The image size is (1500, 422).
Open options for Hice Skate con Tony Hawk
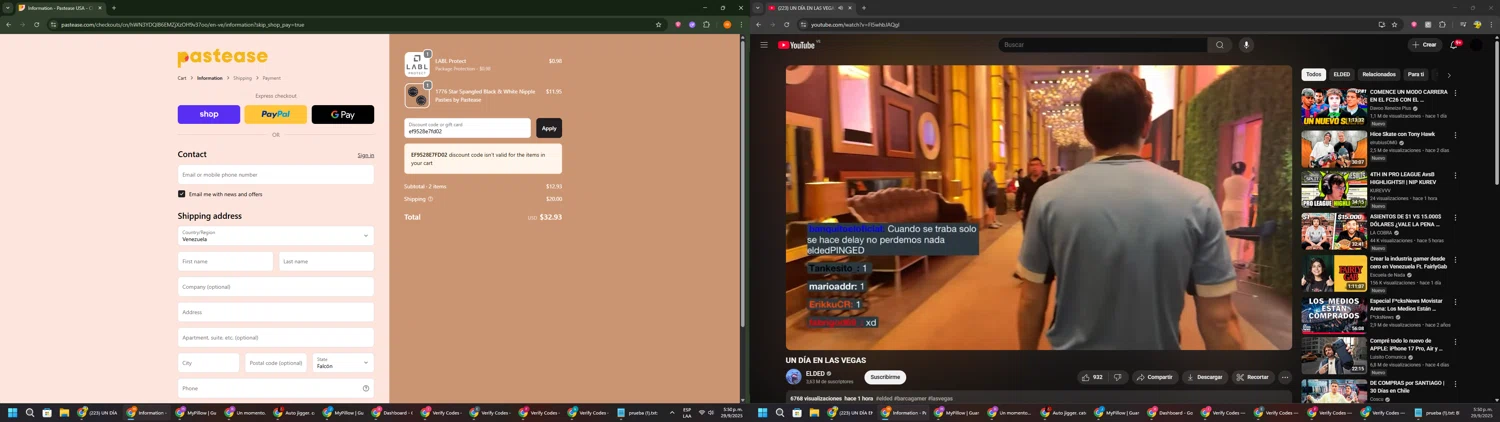tap(1455, 135)
